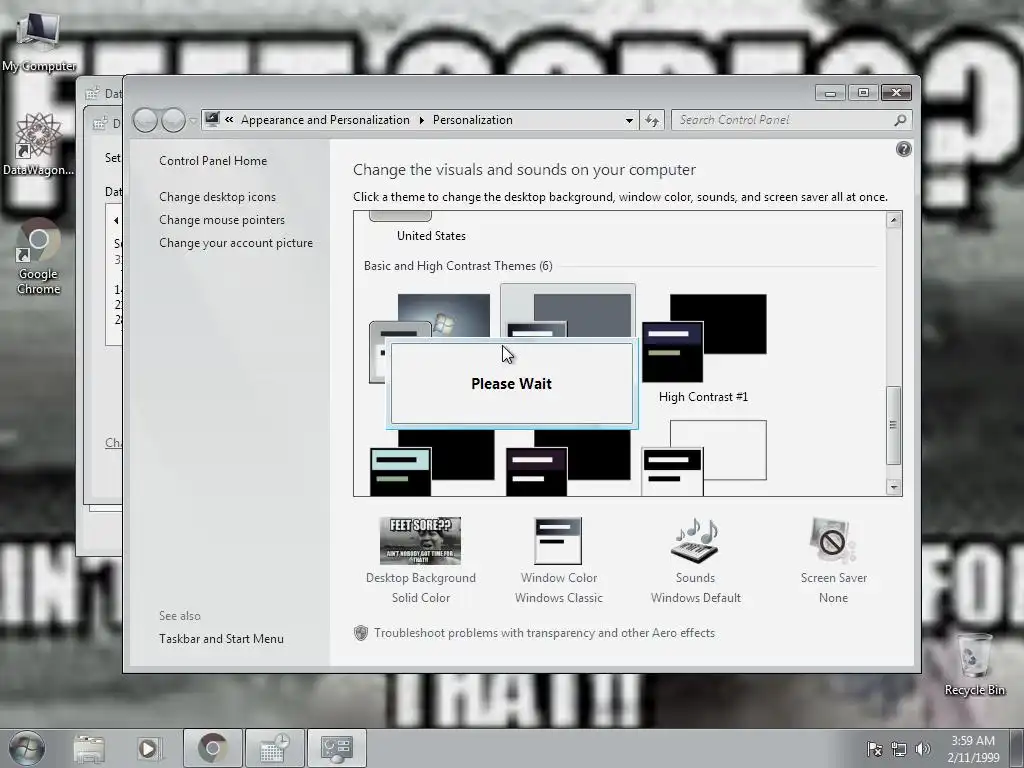Screen dimensions: 1024x768
Task: Open the Desktop Background settings icon
Action: point(421,541)
